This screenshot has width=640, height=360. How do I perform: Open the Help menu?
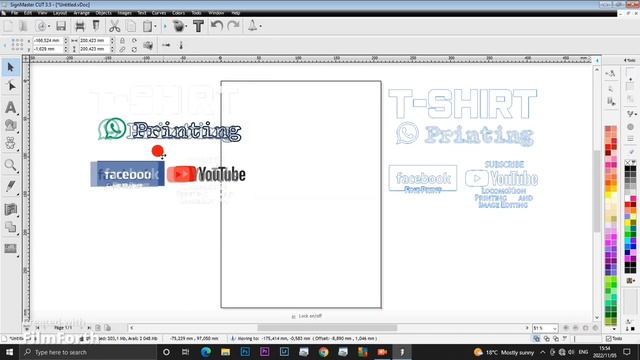236,13
